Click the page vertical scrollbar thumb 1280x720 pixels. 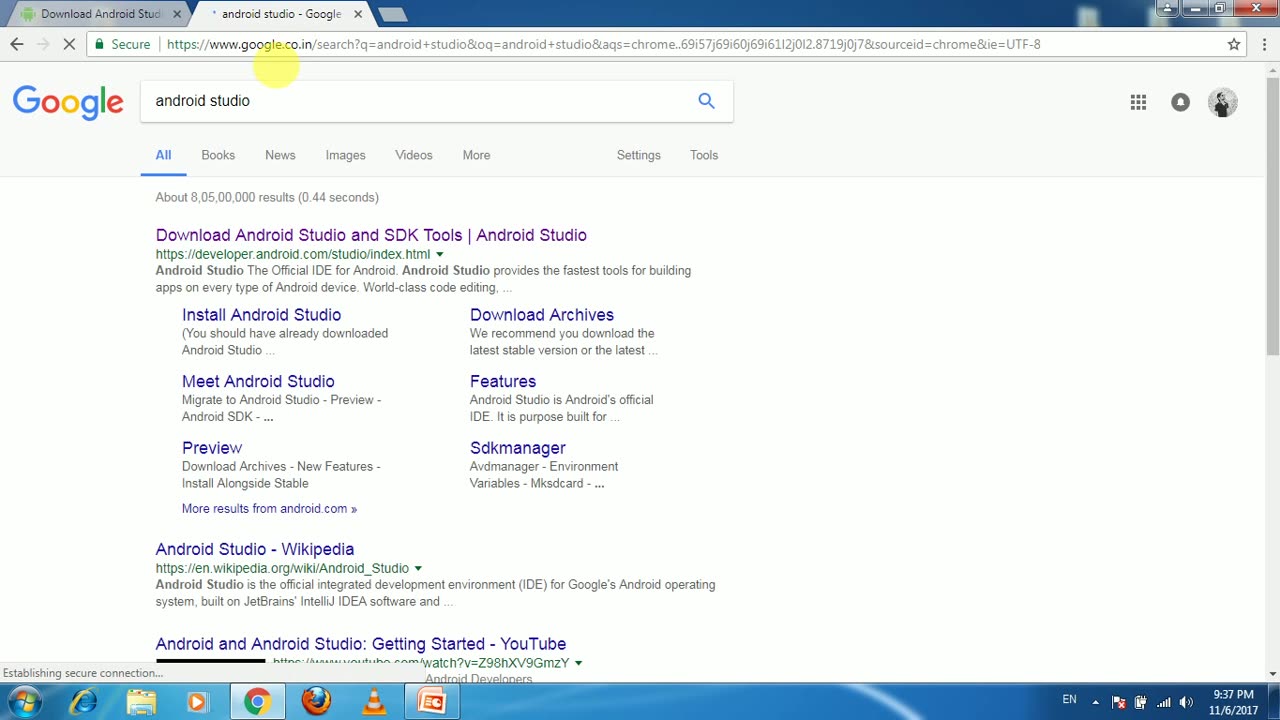click(x=1272, y=215)
